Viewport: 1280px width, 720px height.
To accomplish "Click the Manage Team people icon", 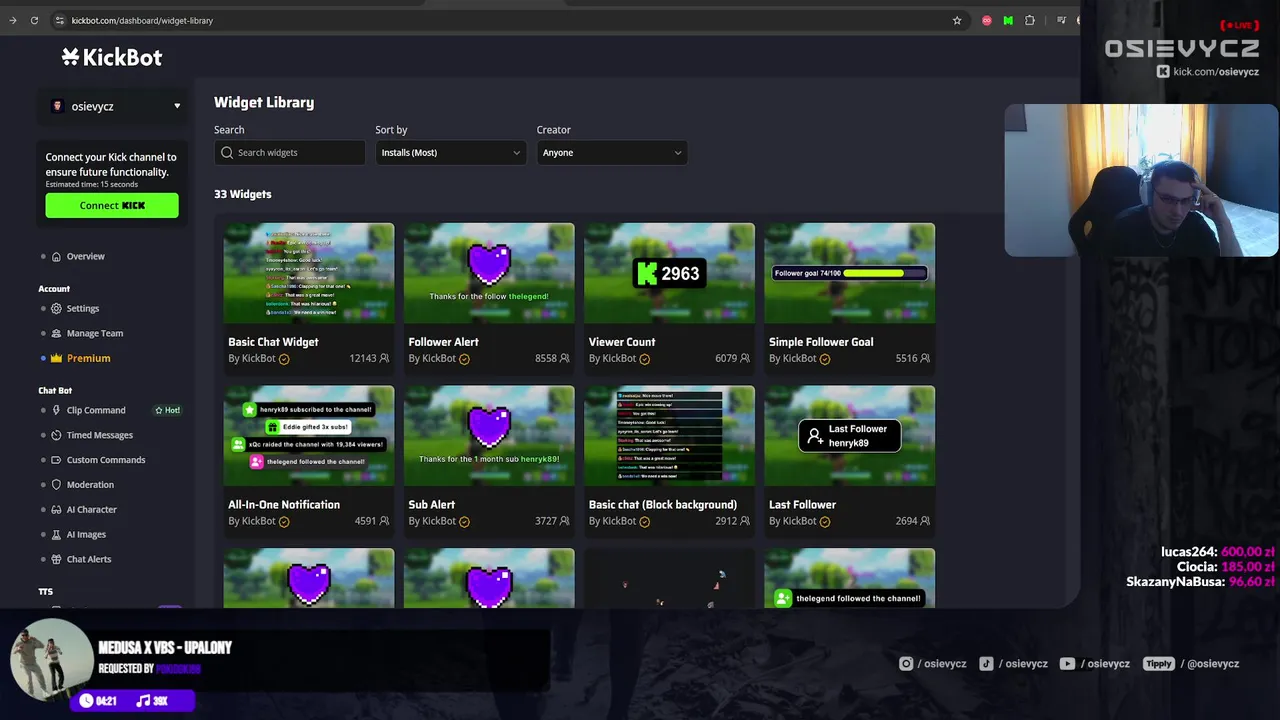I will (57, 334).
